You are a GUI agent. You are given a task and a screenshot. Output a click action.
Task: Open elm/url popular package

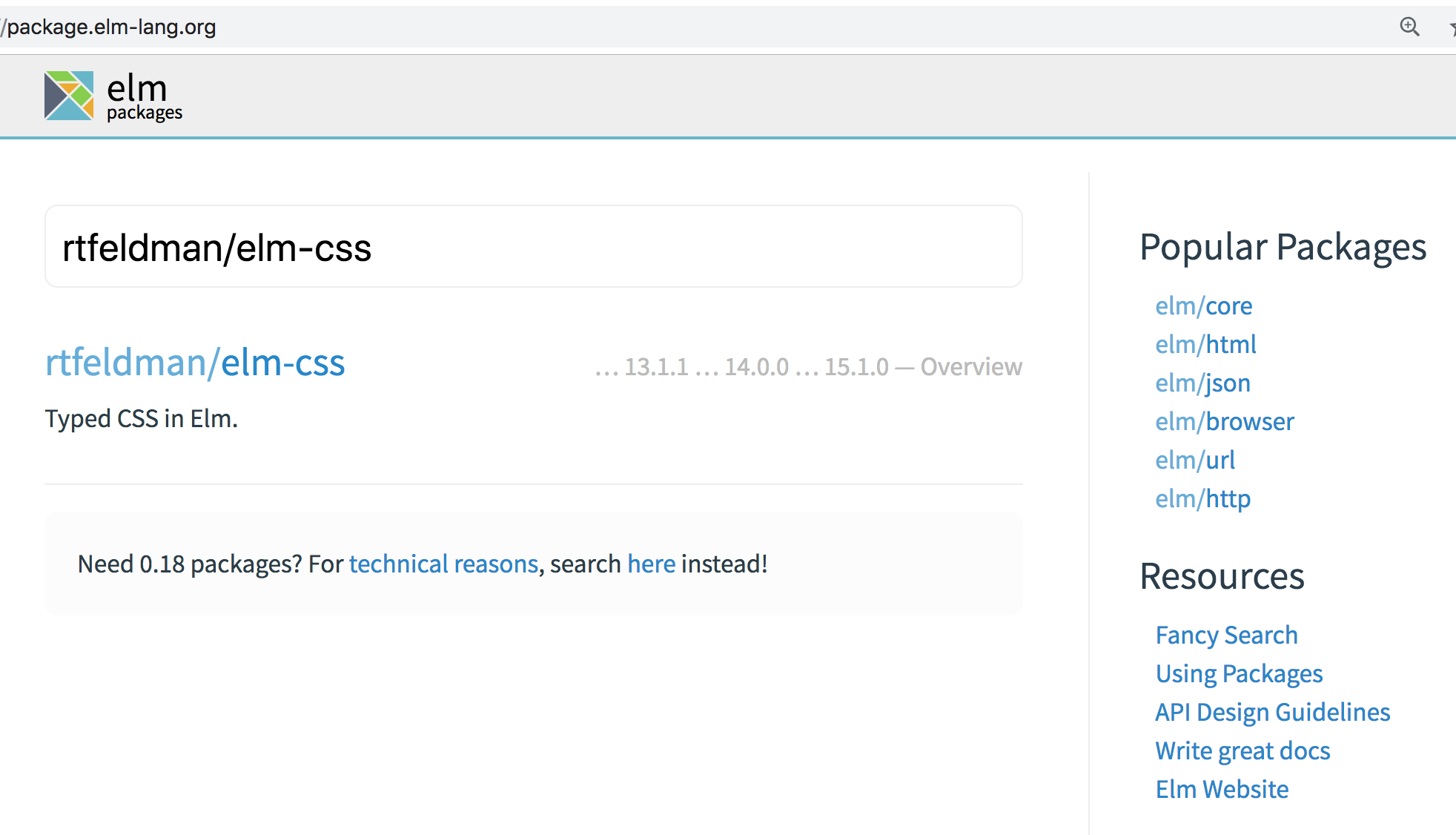[x=1195, y=461]
